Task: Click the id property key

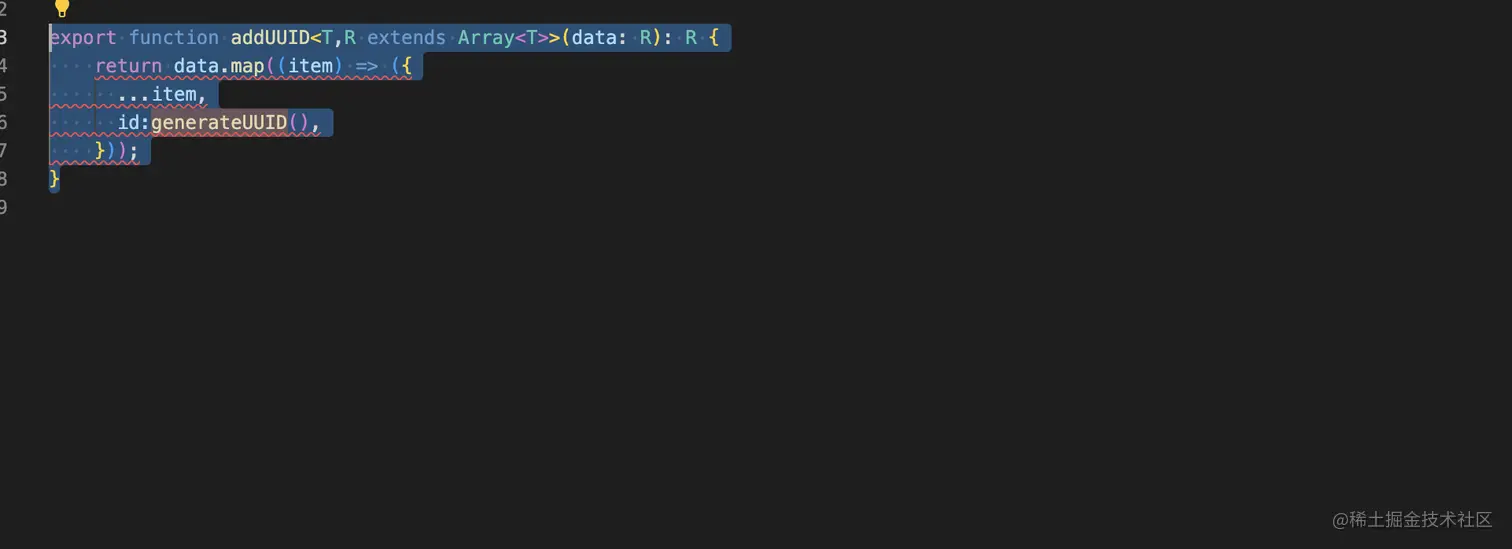Action: click(129, 123)
